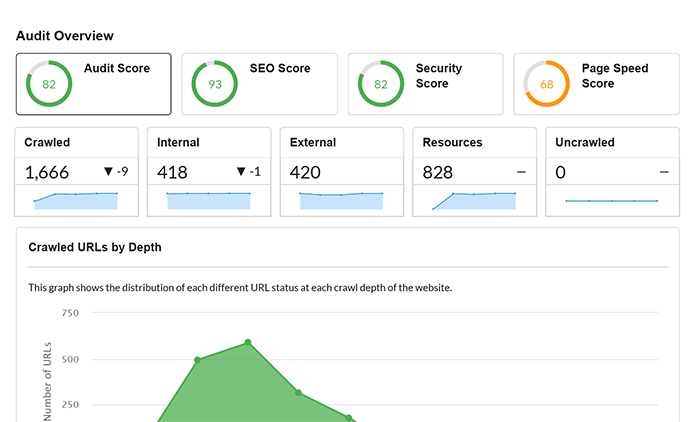The height and width of the screenshot is (422, 694).
Task: Click the Crawled trend sparkline
Action: tap(76, 201)
